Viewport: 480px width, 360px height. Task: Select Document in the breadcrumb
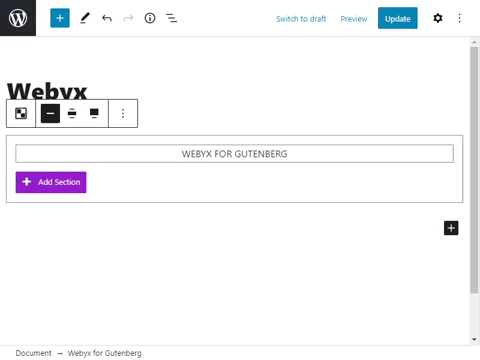pyautogui.click(x=34, y=353)
